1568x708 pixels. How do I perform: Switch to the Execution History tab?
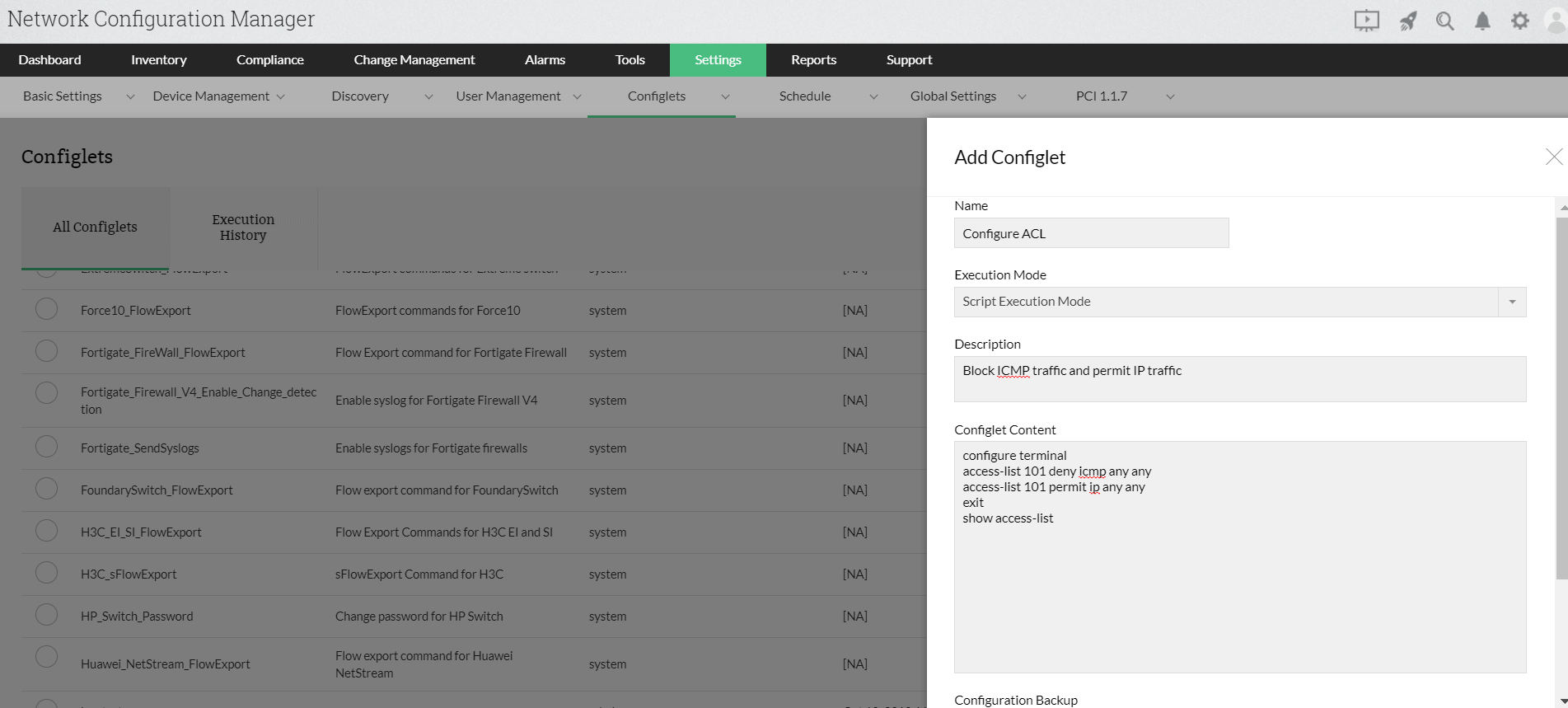[x=243, y=227]
